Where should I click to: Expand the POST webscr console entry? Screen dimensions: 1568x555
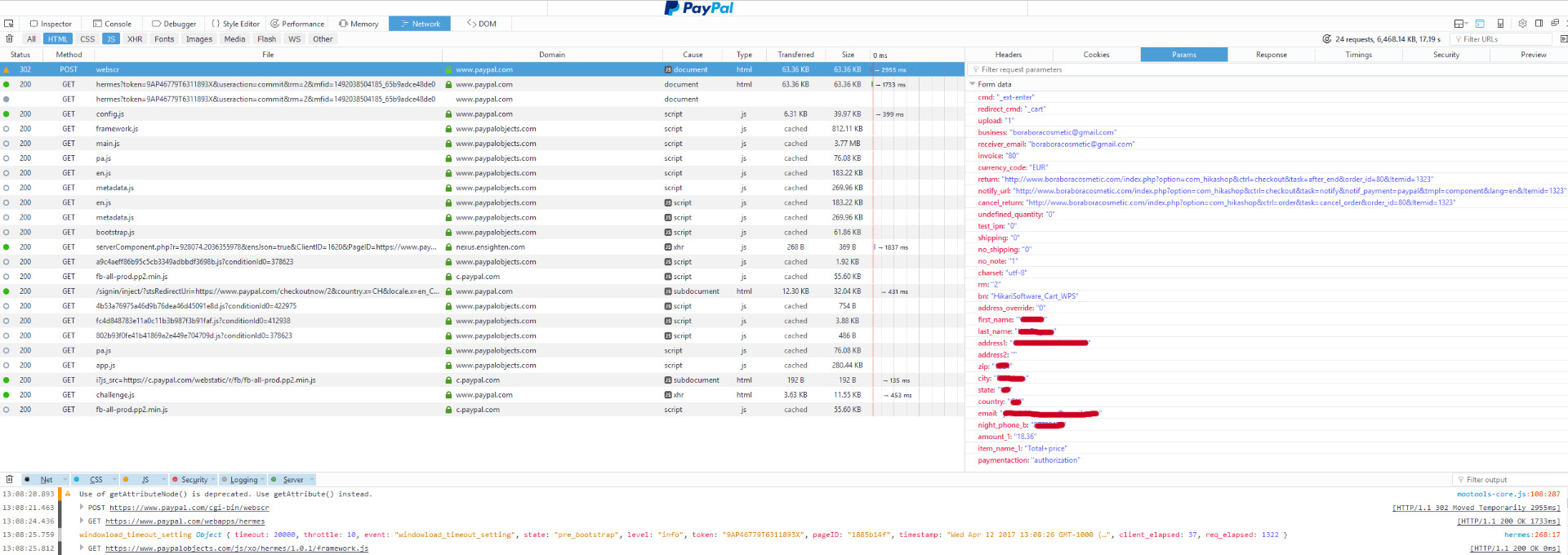click(82, 507)
